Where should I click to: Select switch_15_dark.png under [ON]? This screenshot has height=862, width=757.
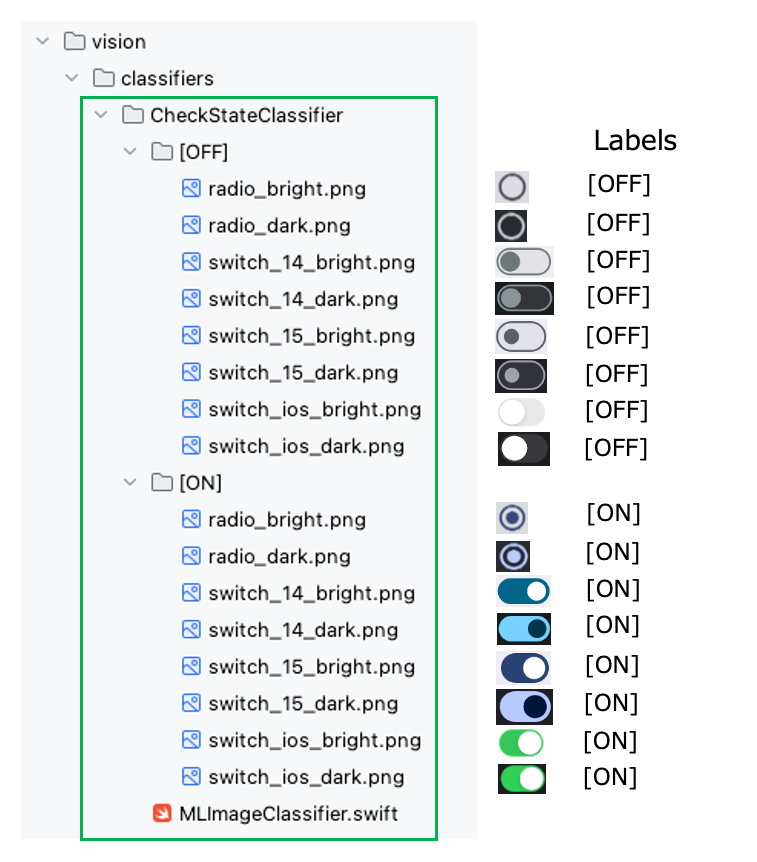(x=290, y=703)
